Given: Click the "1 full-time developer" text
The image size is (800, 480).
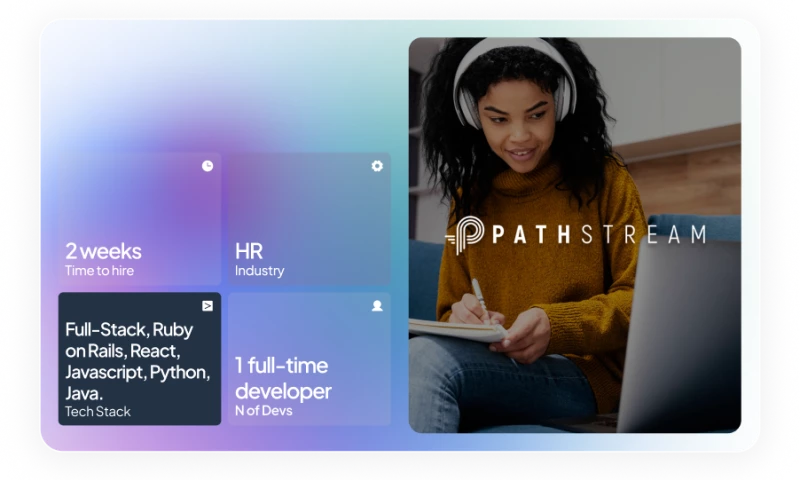Looking at the screenshot, I should [283, 378].
